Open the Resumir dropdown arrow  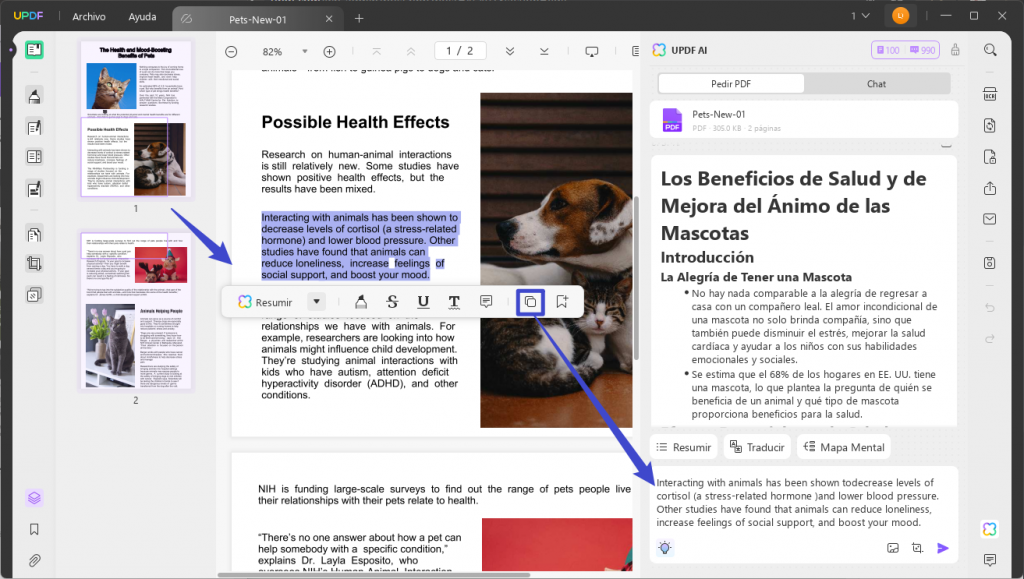tap(316, 301)
